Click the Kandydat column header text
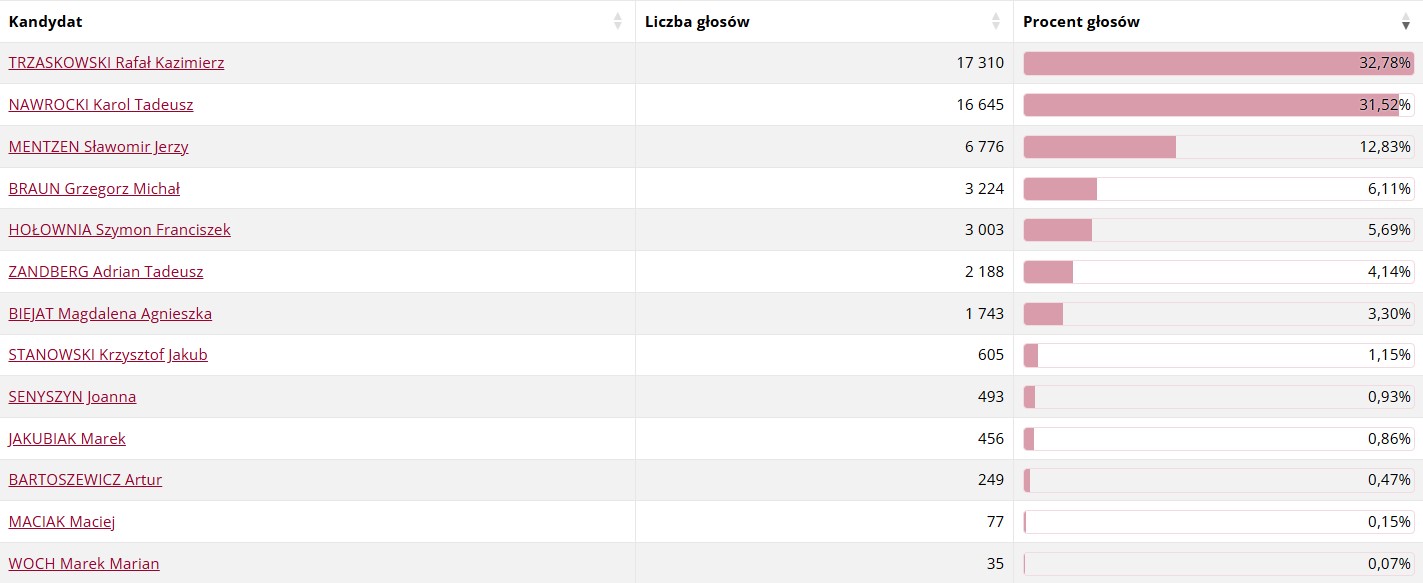The width and height of the screenshot is (1423, 583). (x=45, y=22)
